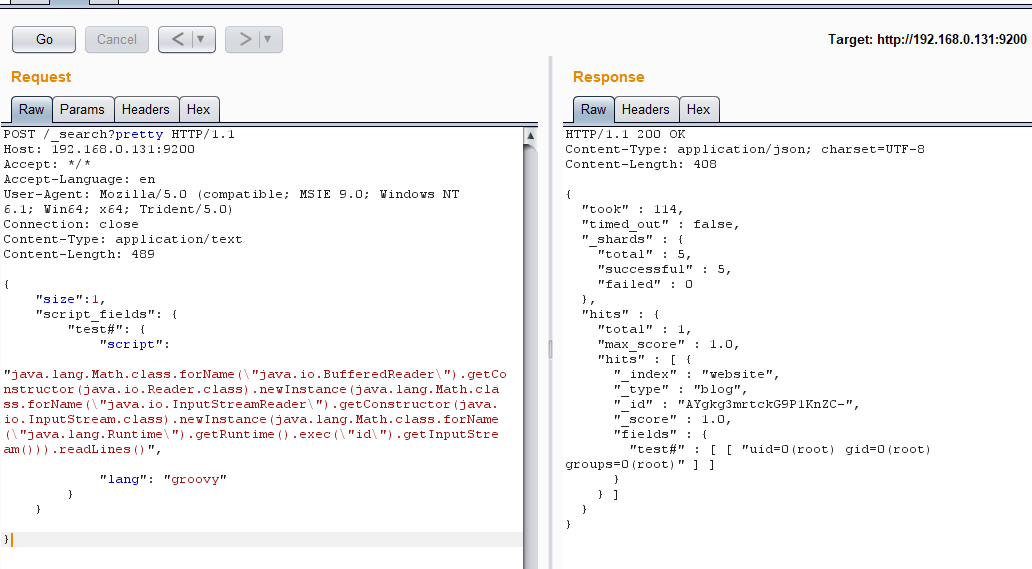The width and height of the screenshot is (1032, 569).
Task: Click the request scrollbar up arrow
Action: click(x=530, y=135)
